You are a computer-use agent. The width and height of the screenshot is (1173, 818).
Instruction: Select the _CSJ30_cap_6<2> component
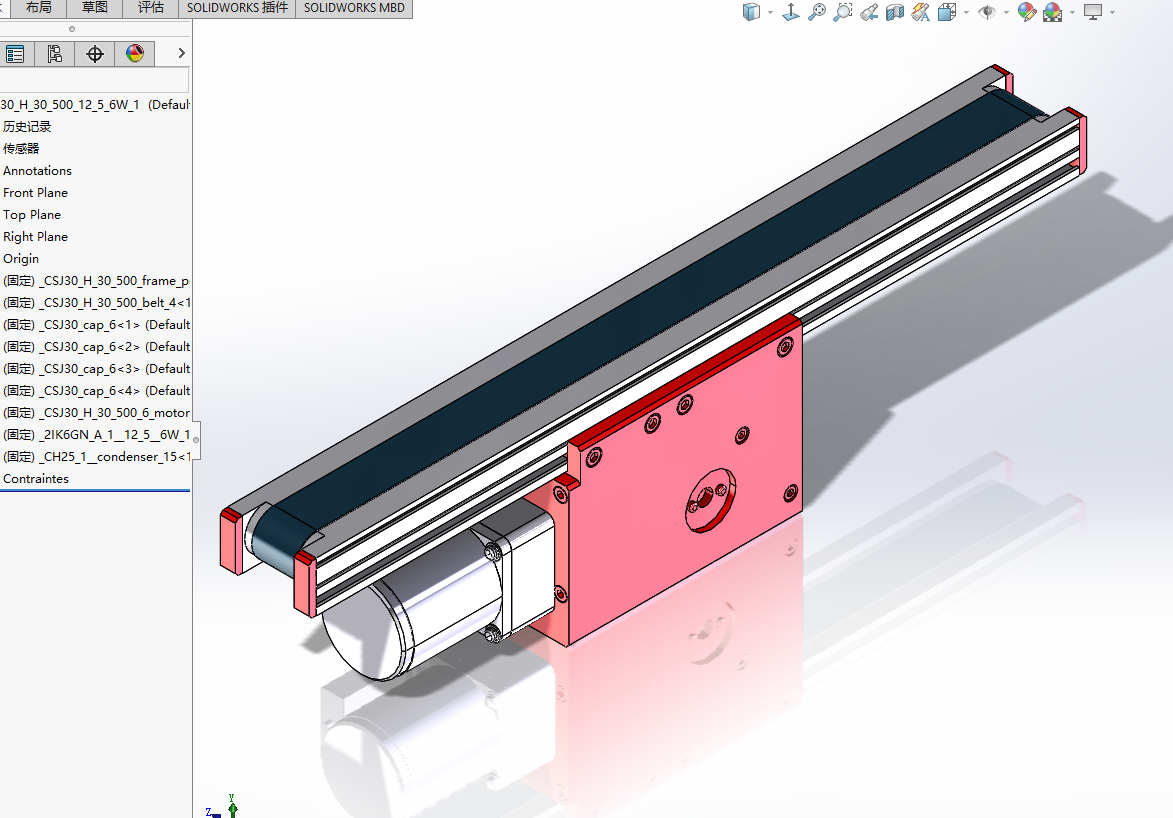click(96, 347)
